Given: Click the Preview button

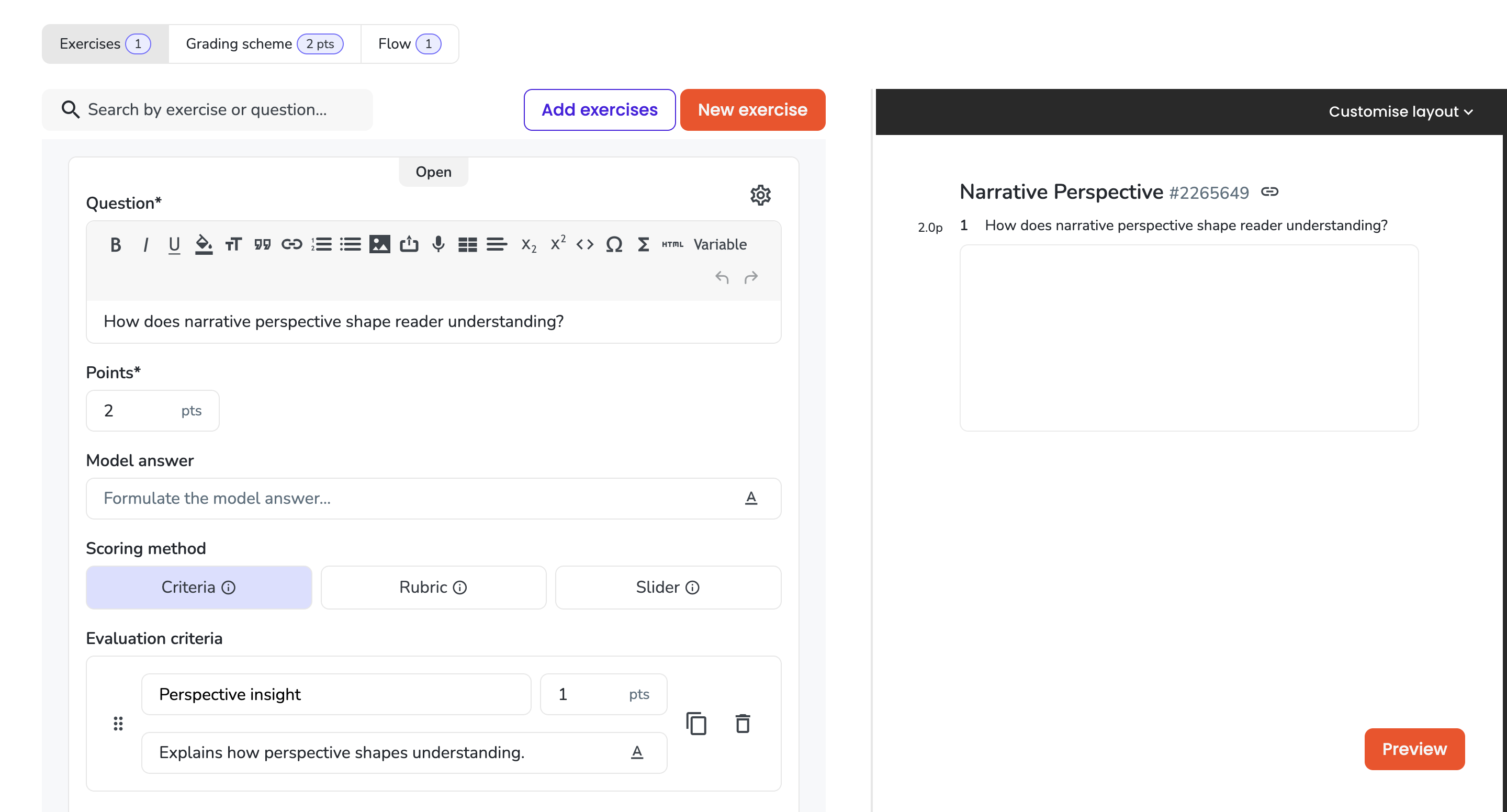Looking at the screenshot, I should click(x=1414, y=749).
